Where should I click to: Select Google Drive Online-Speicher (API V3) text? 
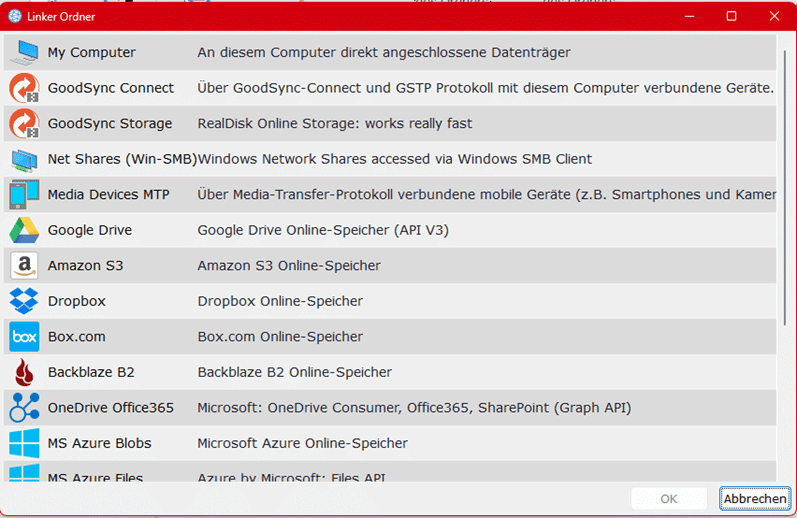323,230
